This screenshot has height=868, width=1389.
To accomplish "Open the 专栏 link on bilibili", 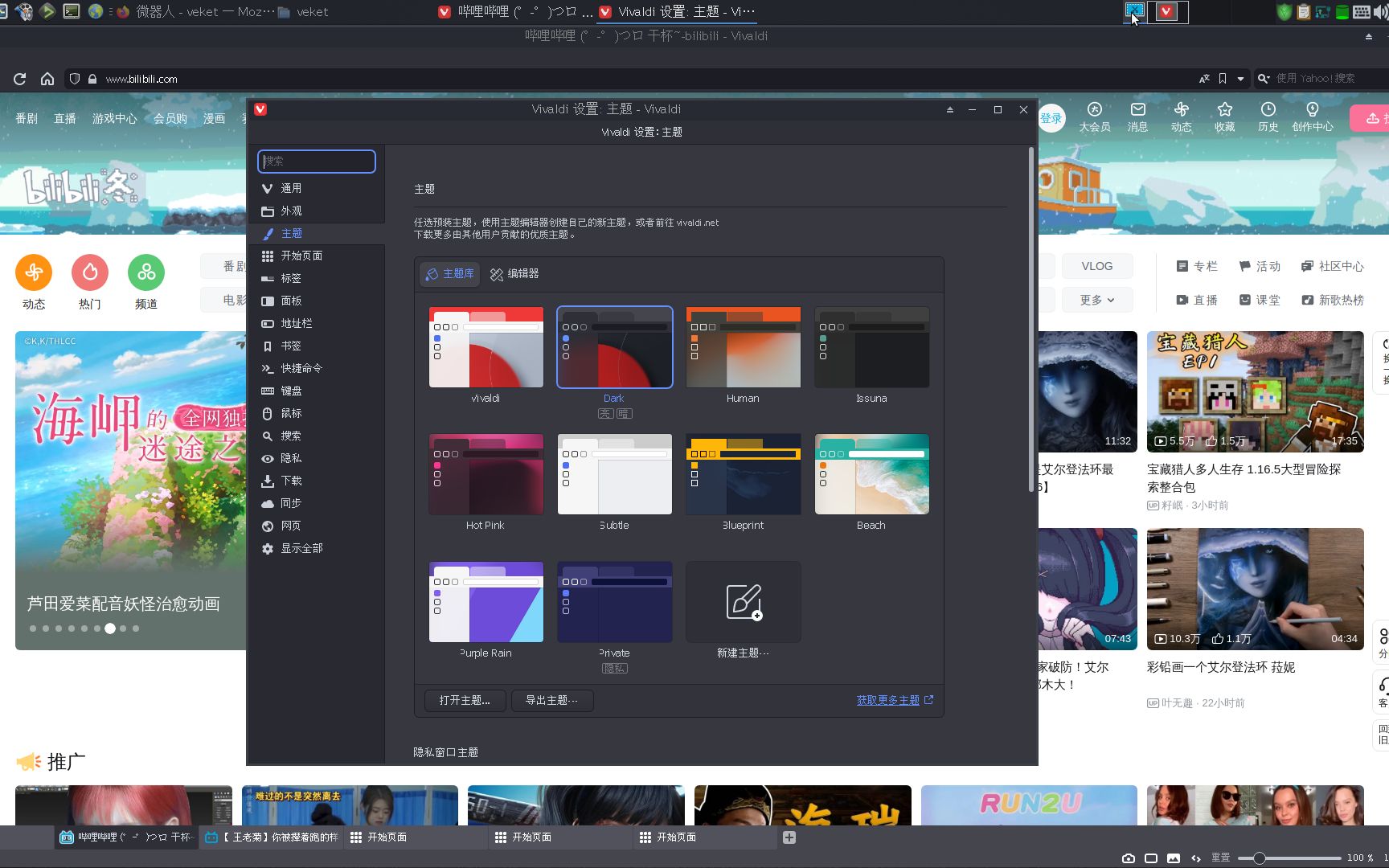I will 1197,266.
